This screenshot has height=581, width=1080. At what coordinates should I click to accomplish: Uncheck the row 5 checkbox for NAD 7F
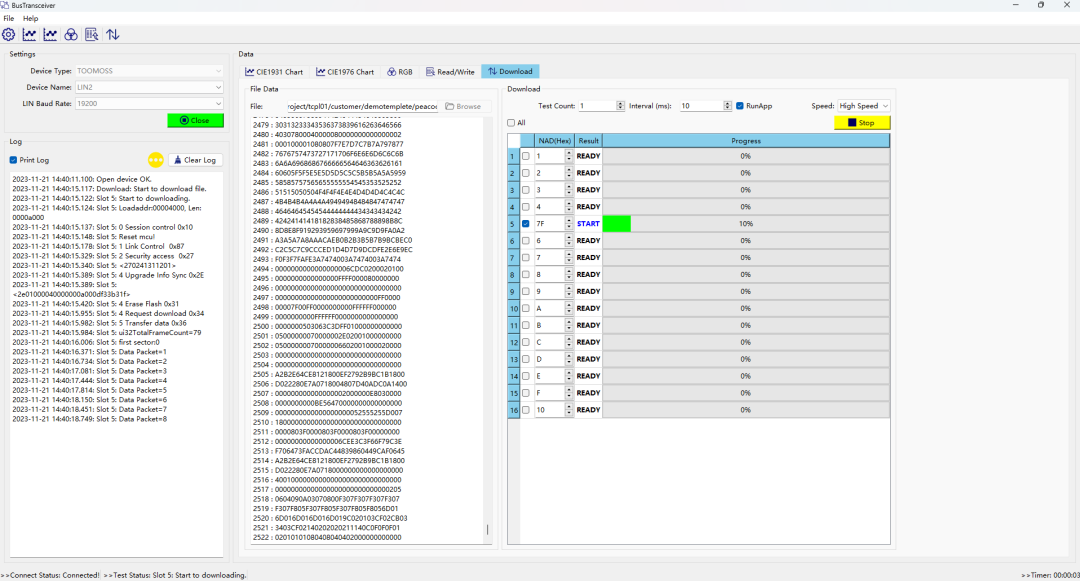(x=526, y=224)
